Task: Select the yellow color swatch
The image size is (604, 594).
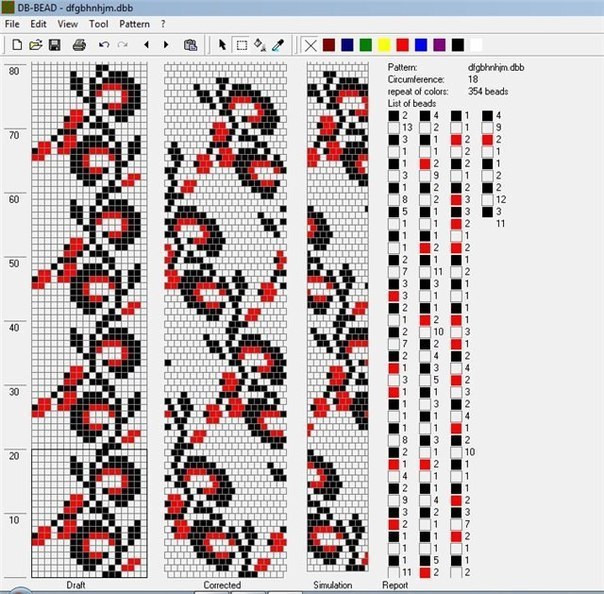Action: [x=384, y=45]
